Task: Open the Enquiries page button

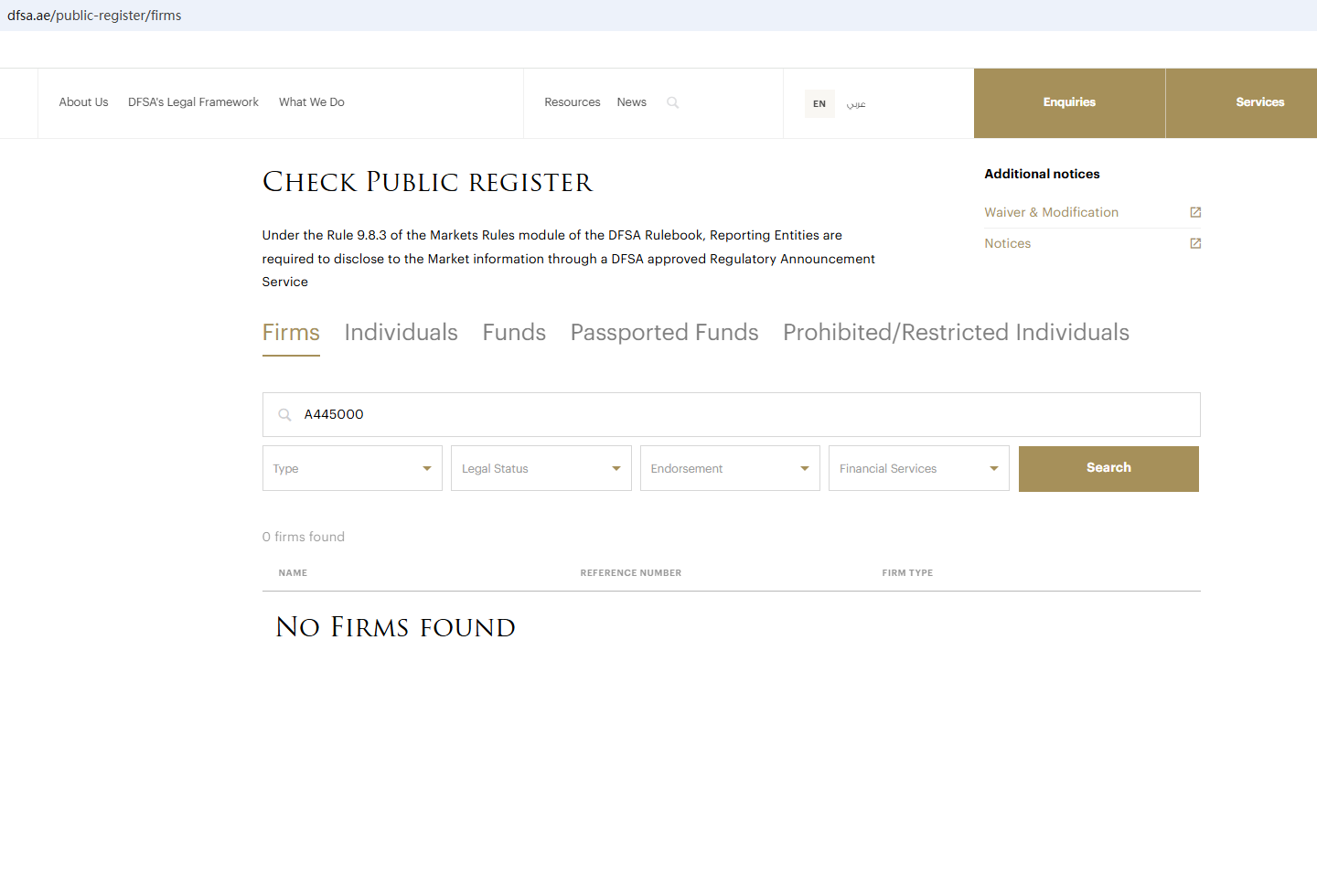Action: (x=1069, y=102)
